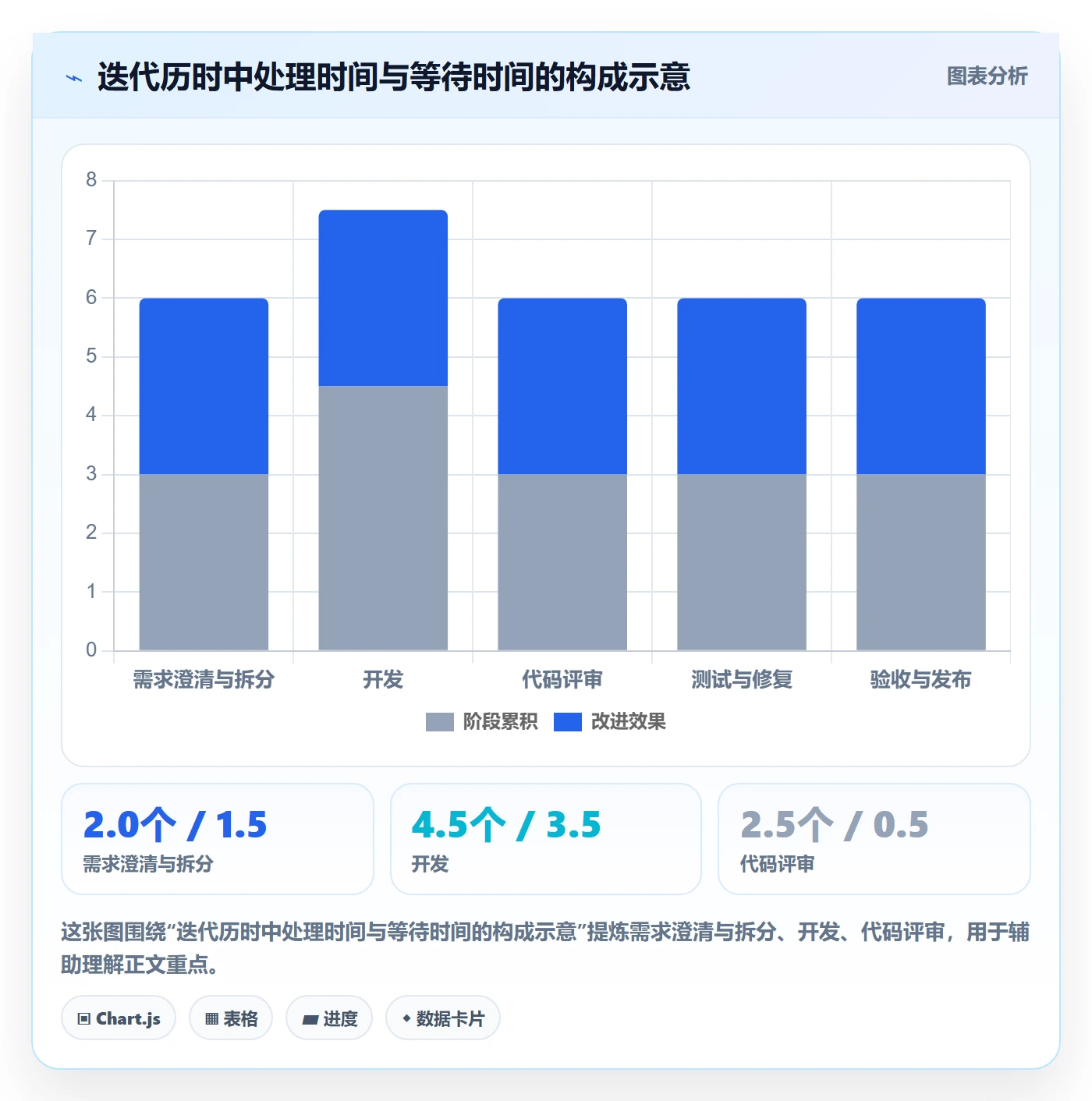This screenshot has width=1092, height=1101.
Task: Click the blue segment of the 测试与修复 bar
Action: (742, 386)
